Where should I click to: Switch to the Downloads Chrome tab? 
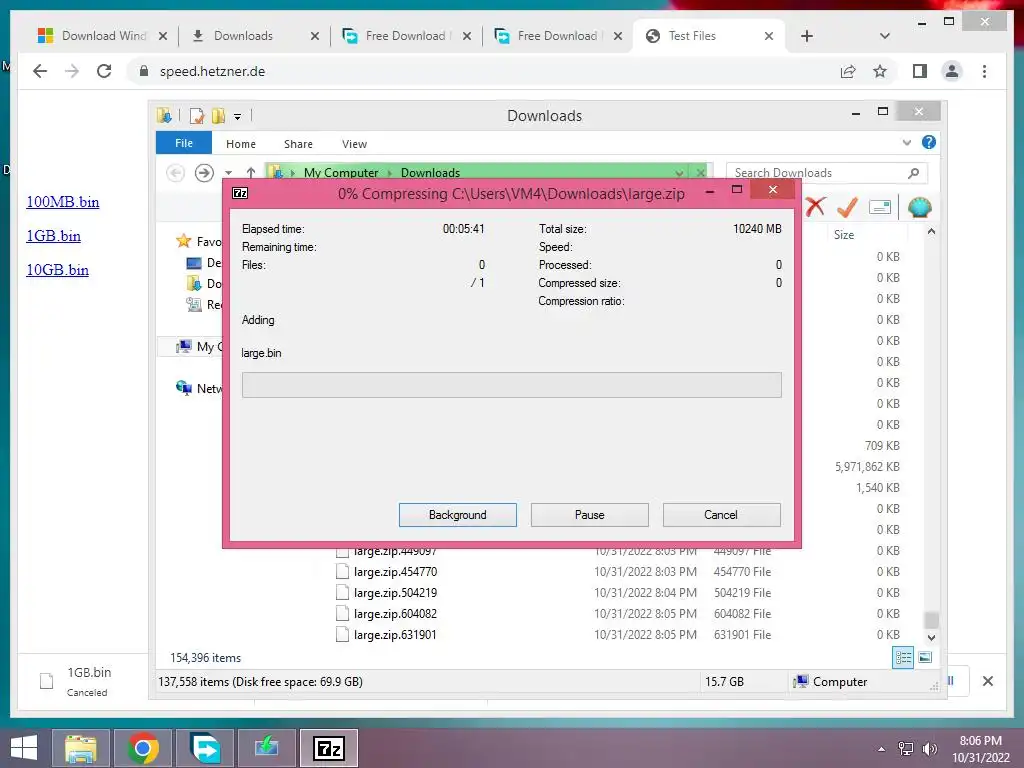(244, 36)
